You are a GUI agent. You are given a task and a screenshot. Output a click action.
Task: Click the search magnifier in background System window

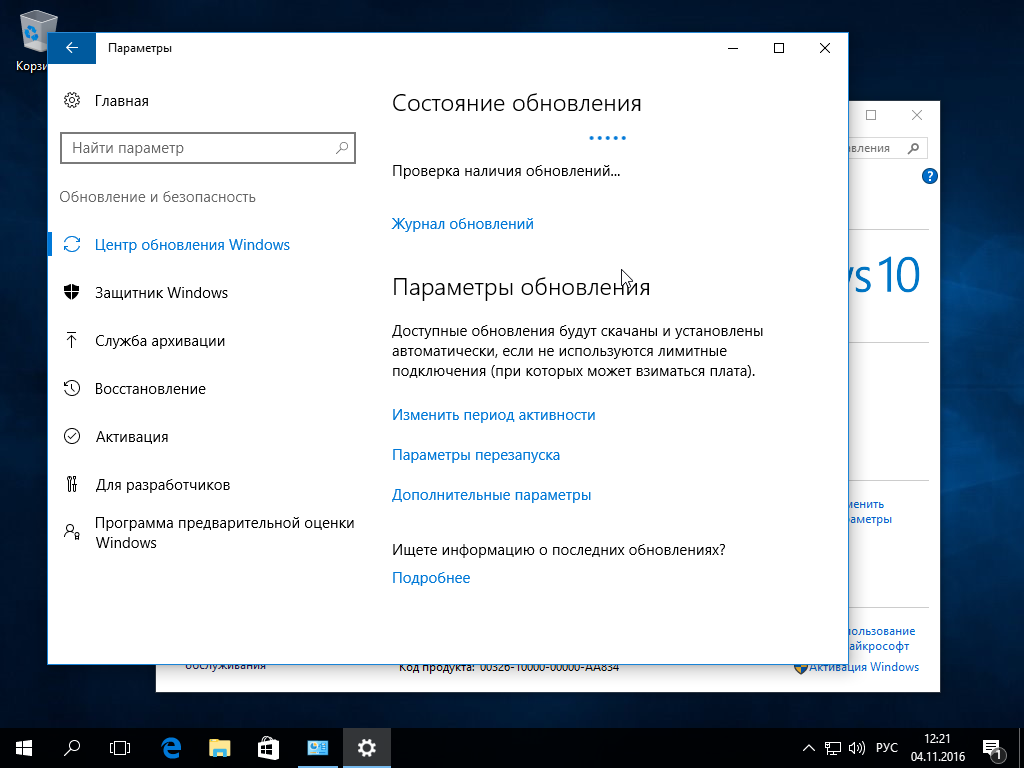[x=914, y=148]
